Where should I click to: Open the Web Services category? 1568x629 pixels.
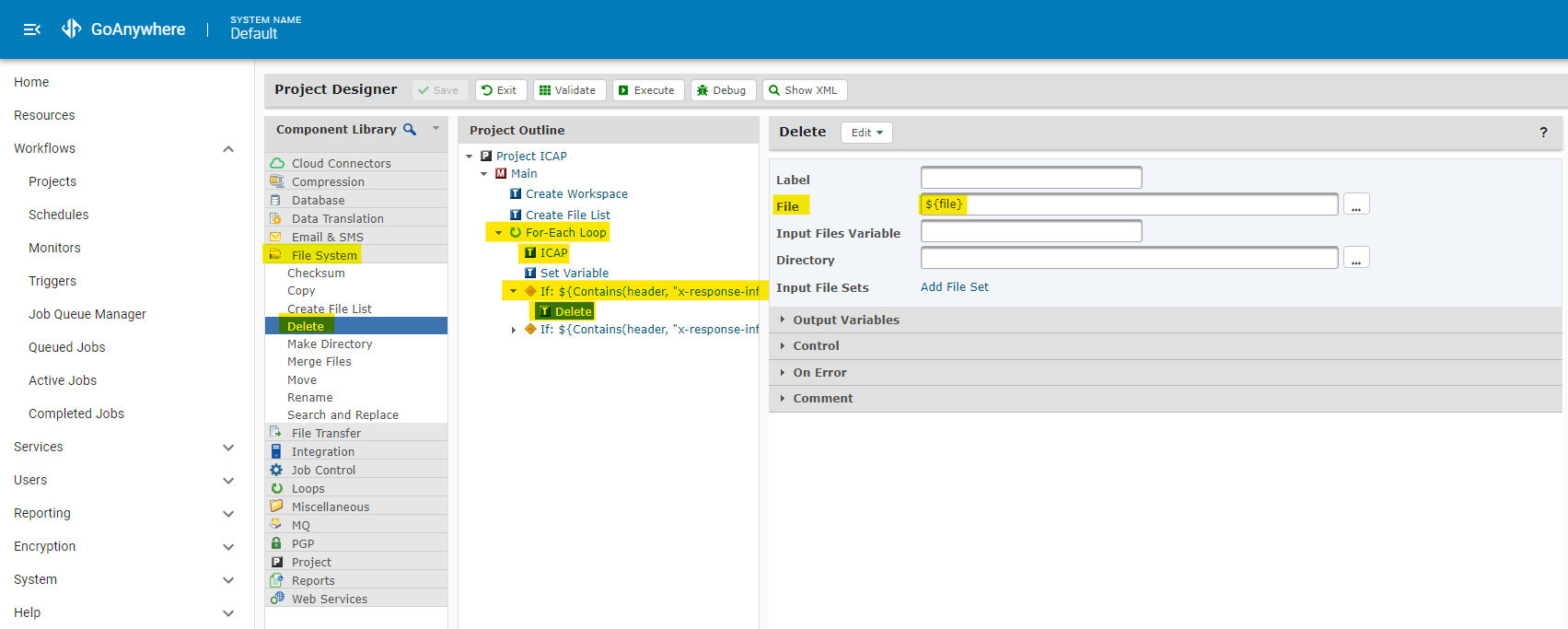356,599
